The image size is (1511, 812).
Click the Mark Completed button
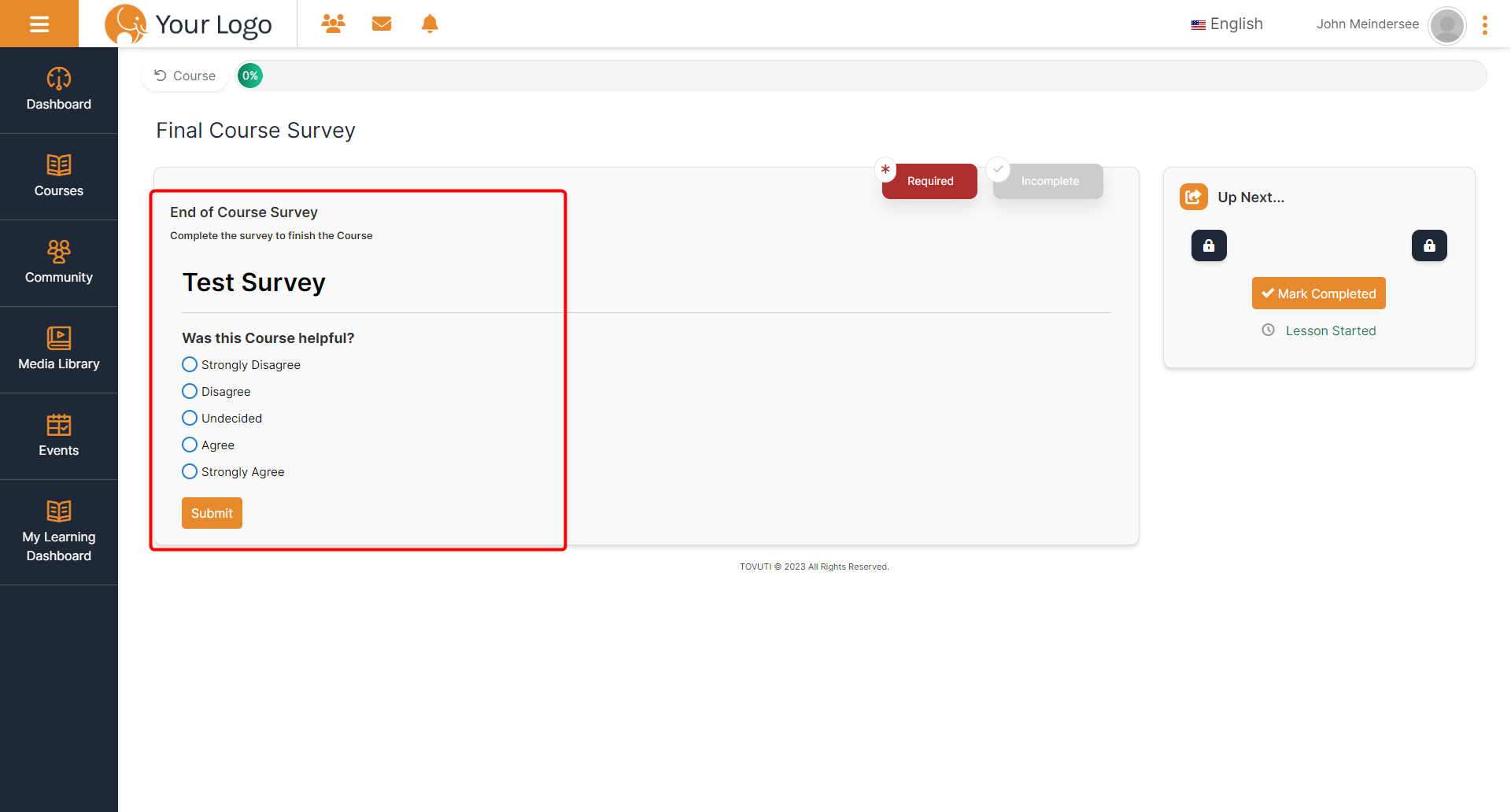(1318, 293)
